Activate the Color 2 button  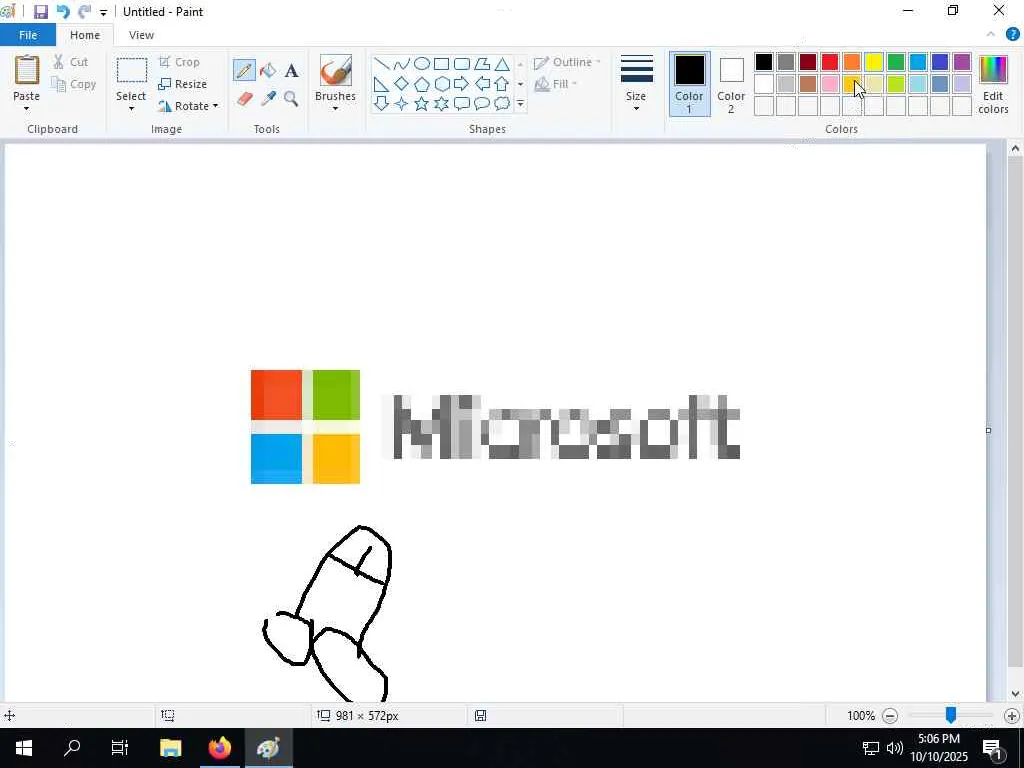coord(731,84)
